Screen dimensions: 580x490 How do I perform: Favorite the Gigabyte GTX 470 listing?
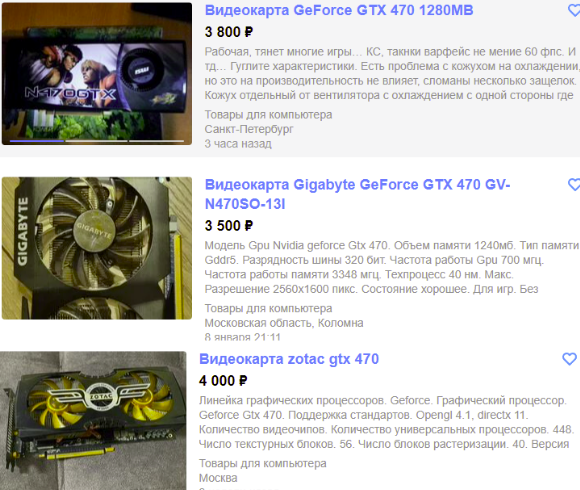pyautogui.click(x=574, y=184)
